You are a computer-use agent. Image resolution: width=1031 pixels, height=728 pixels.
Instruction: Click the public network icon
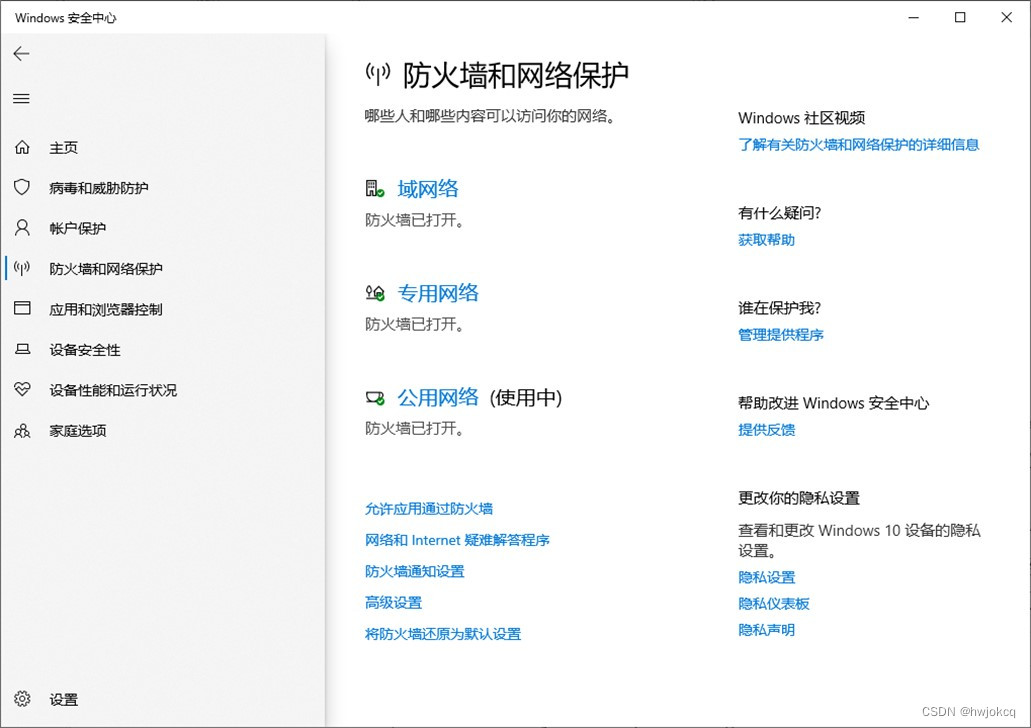click(375, 397)
